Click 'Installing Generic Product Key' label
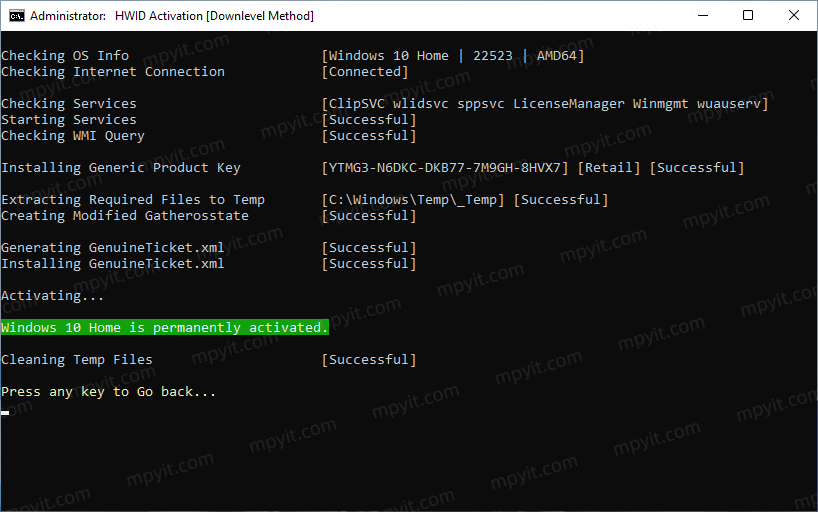Image resolution: width=818 pixels, height=512 pixels. tap(121, 168)
